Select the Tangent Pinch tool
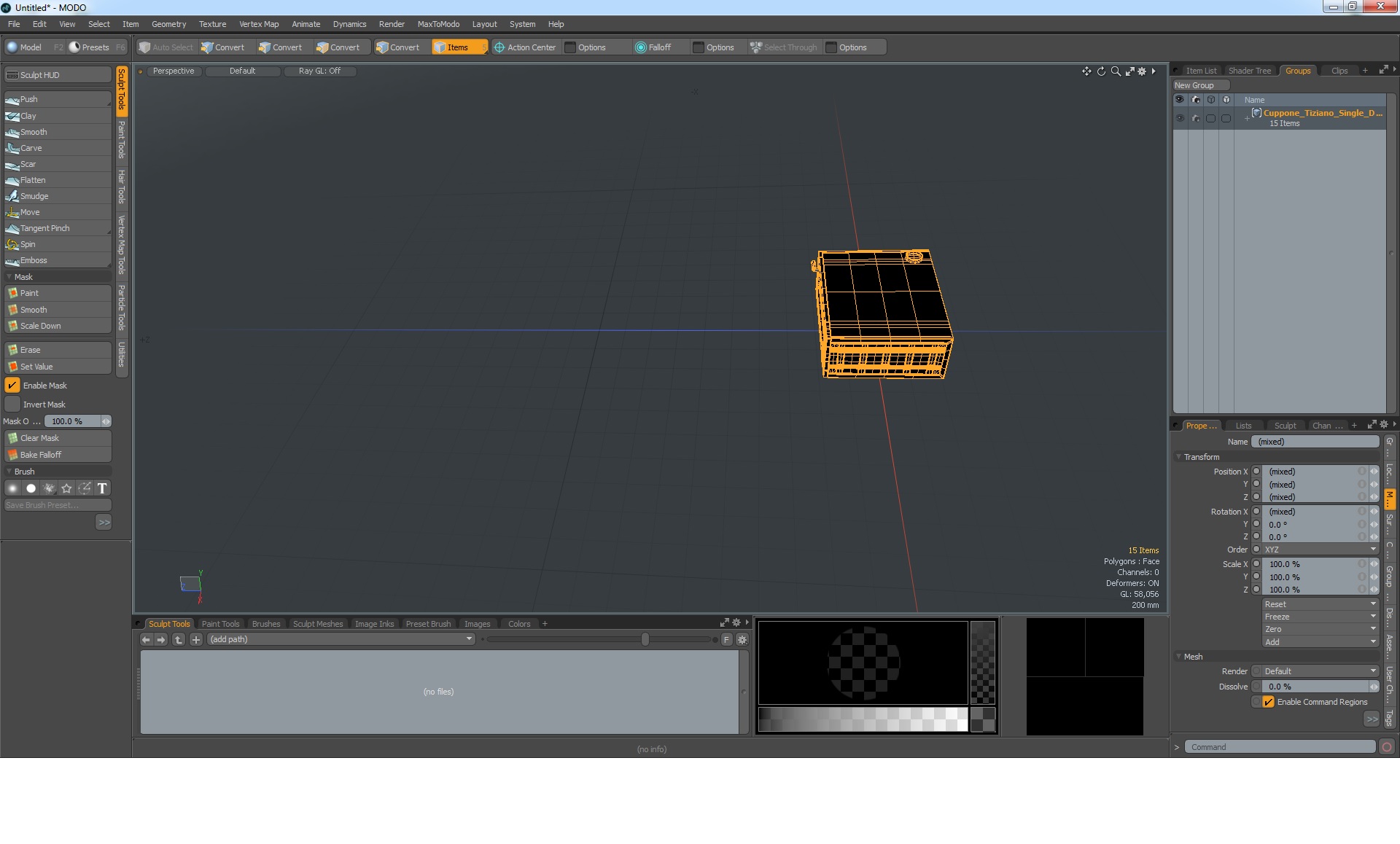Image resolution: width=1400 pixels, height=844 pixels. (58, 228)
